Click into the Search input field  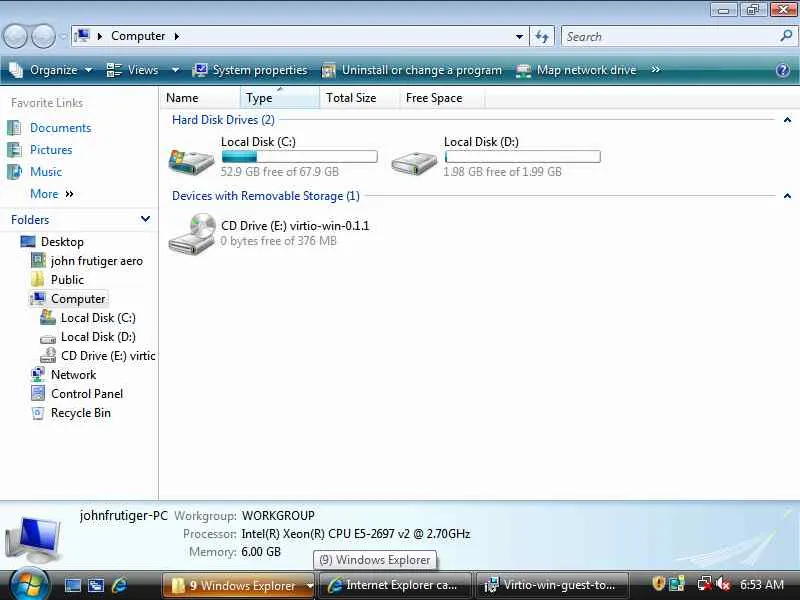point(669,36)
